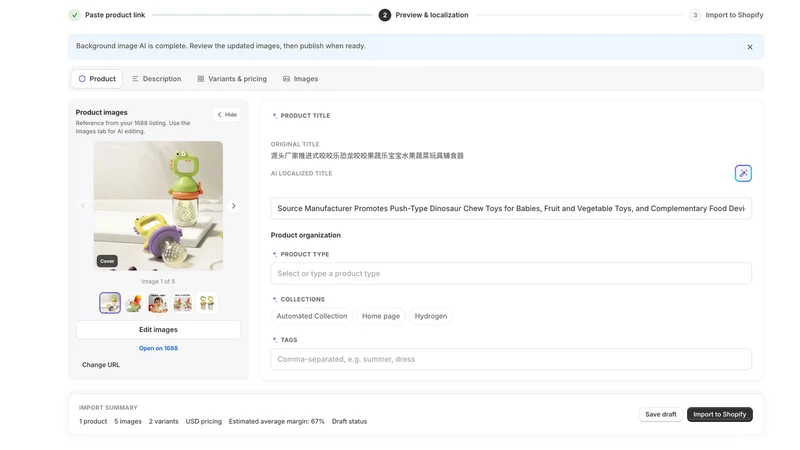
Task: Open the Open on 1688 link
Action: pyautogui.click(x=158, y=348)
